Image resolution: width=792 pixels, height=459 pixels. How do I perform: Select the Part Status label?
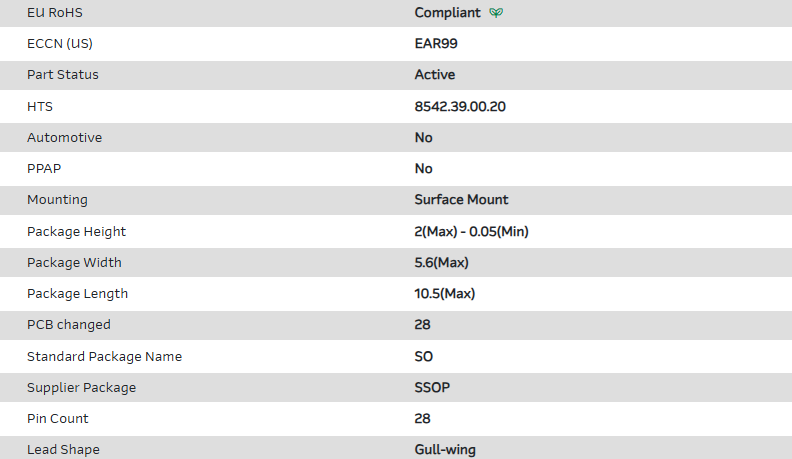coord(63,75)
